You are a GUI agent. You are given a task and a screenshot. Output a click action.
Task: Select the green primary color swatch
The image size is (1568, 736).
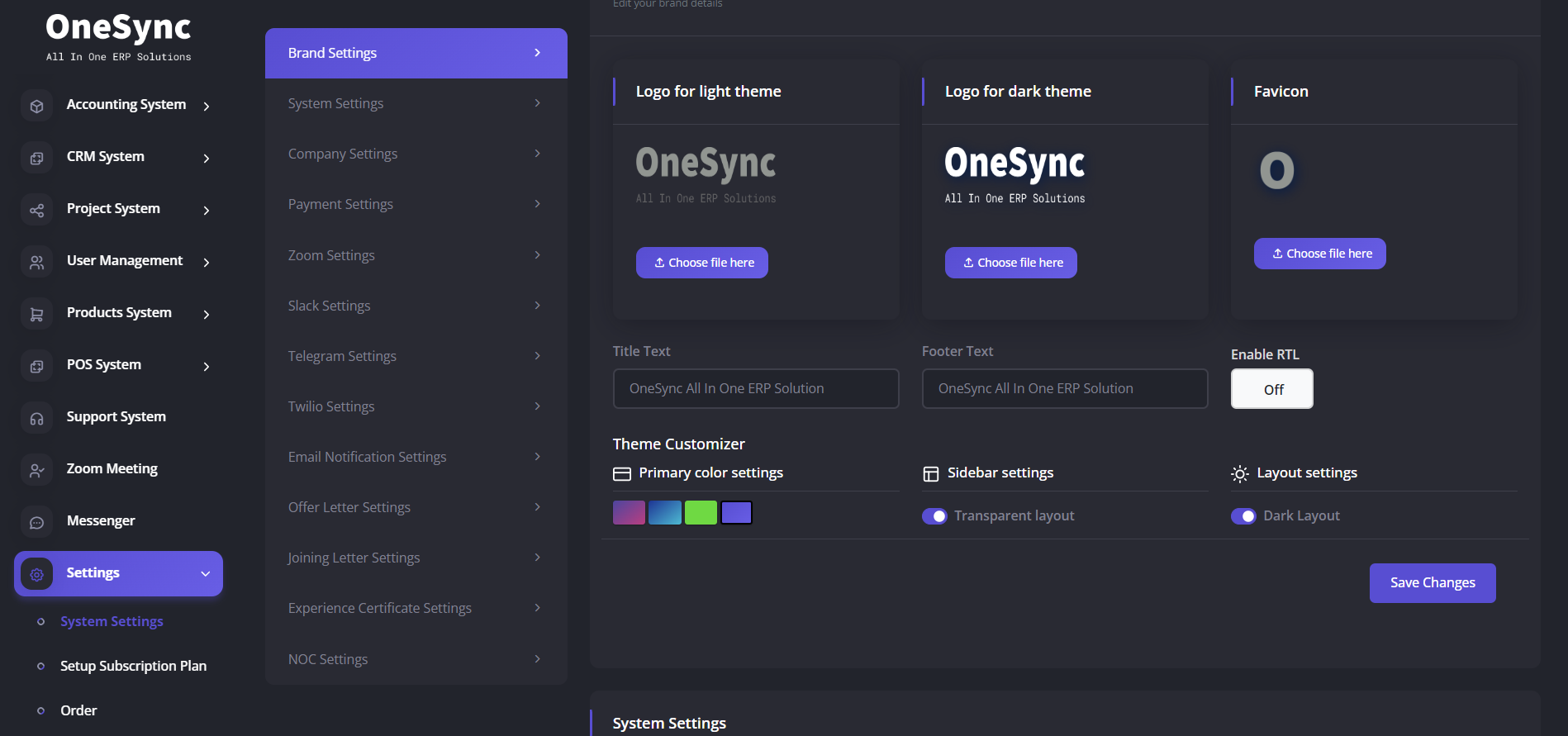point(701,513)
